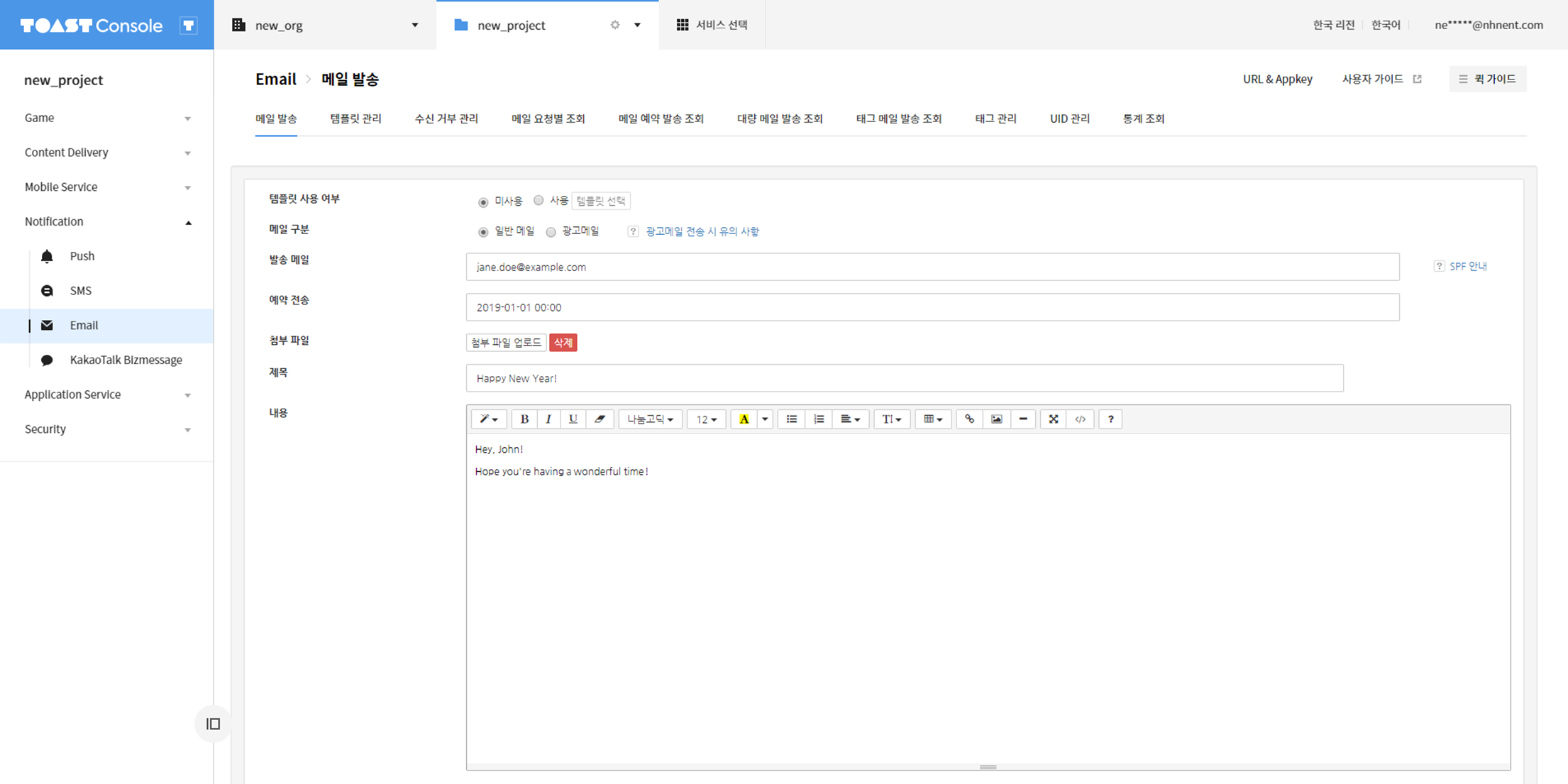Click the eraser remove-formatting icon
The image size is (1568, 784).
click(x=600, y=419)
